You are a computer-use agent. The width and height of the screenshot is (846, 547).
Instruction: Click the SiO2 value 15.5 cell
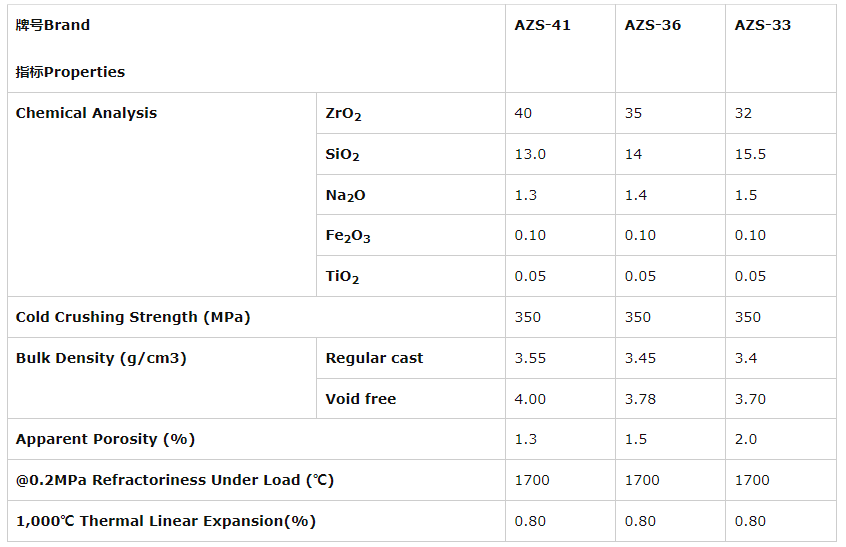750,154
